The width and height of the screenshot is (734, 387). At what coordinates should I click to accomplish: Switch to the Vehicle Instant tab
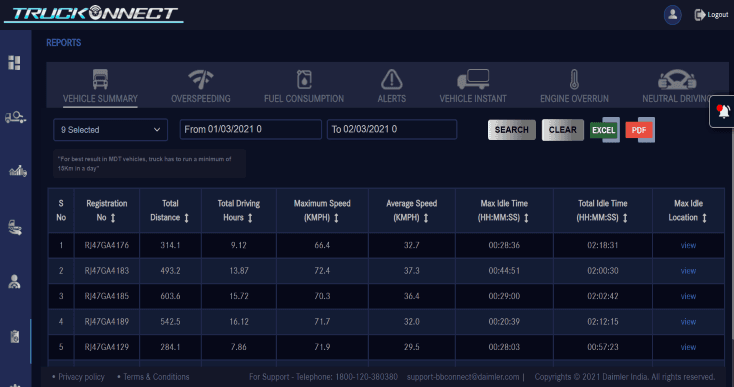[473, 87]
